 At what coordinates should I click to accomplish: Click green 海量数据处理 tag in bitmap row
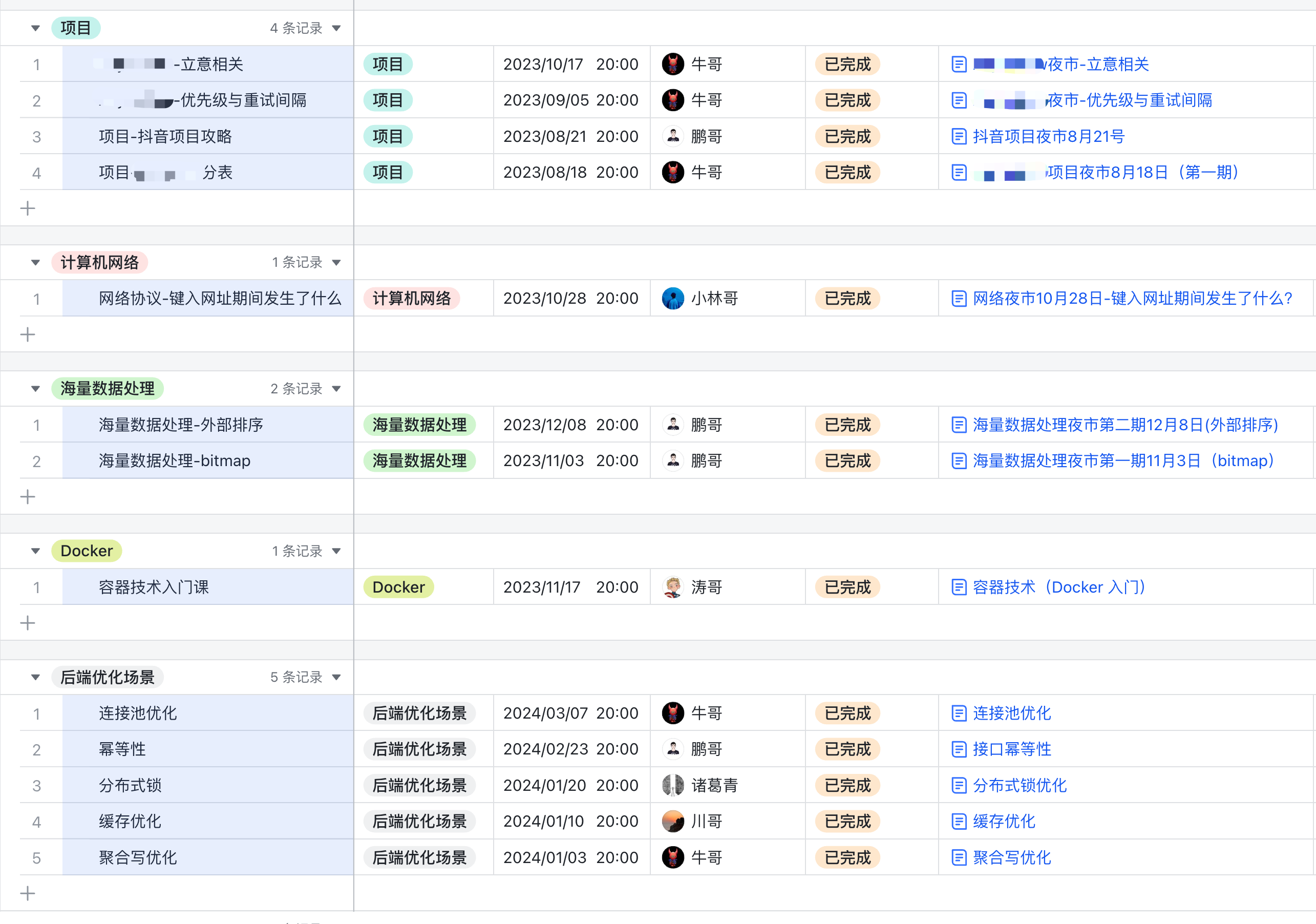point(419,461)
